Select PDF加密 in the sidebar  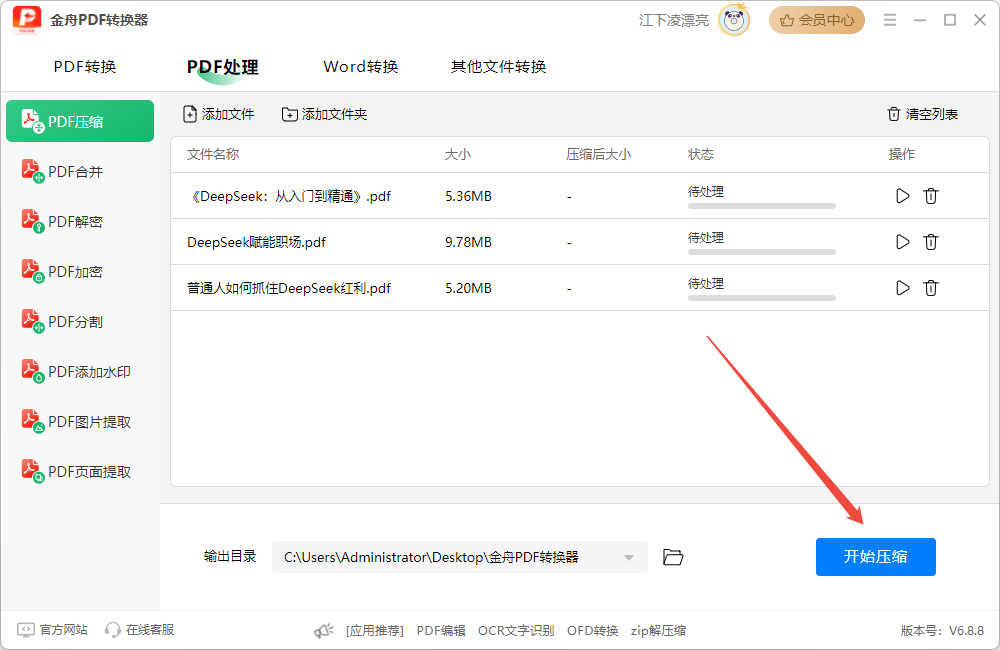[80, 272]
